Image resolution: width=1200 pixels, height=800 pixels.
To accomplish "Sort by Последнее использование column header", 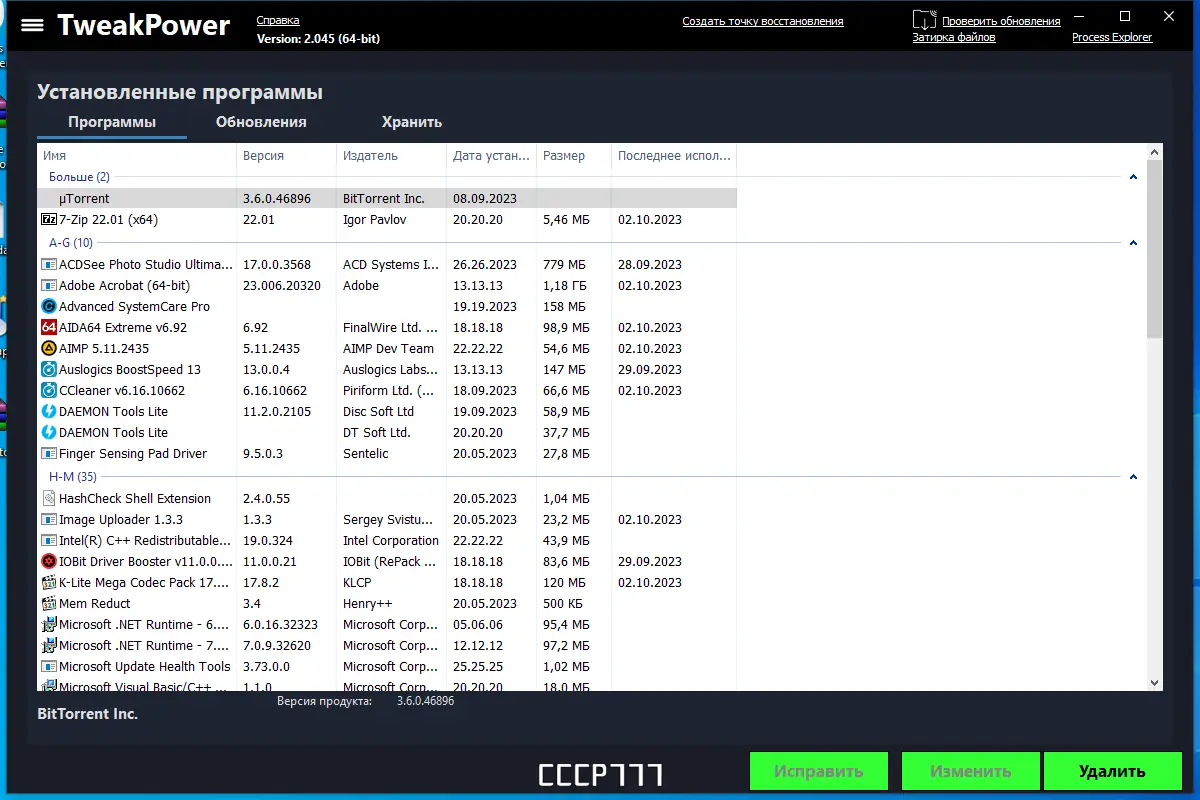I will tap(674, 156).
